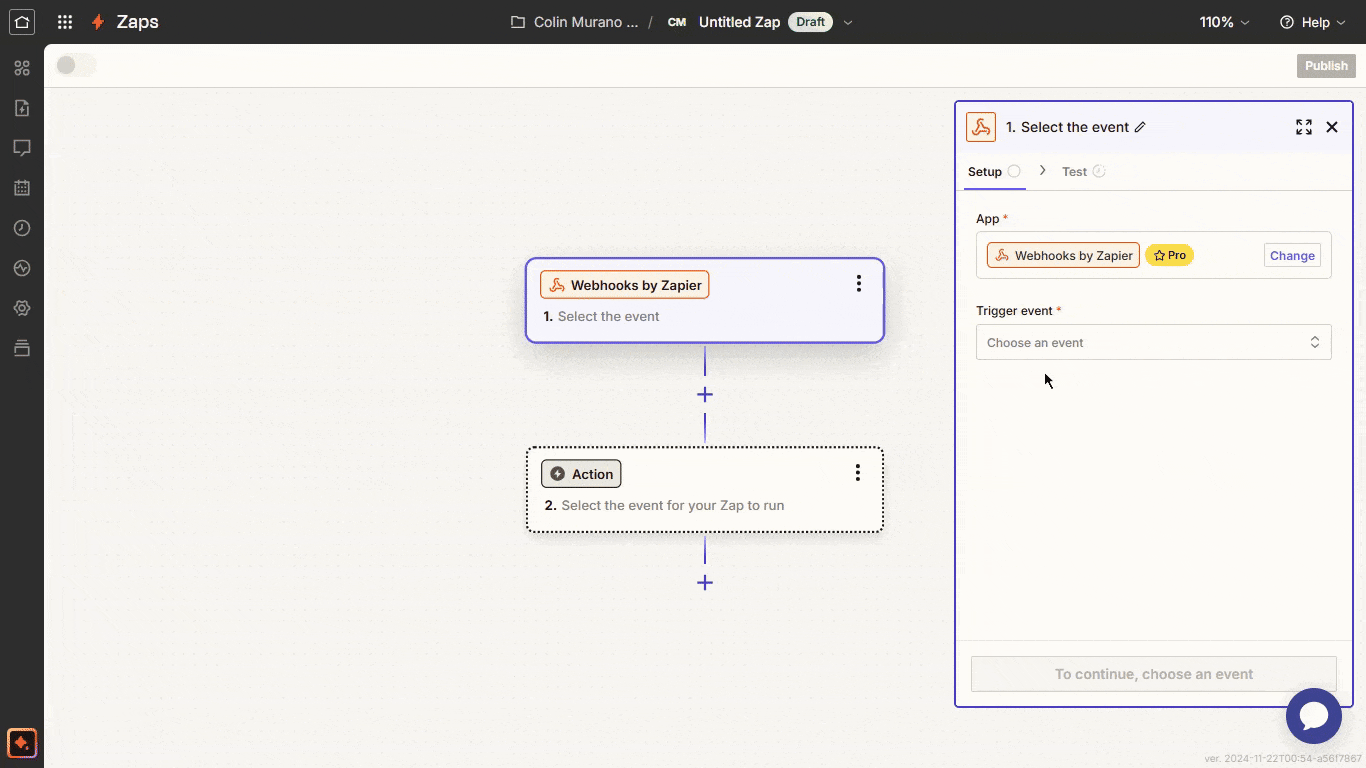Image resolution: width=1366 pixels, height=768 pixels.
Task: Open the calendar icon in sidebar
Action: [x=22, y=188]
